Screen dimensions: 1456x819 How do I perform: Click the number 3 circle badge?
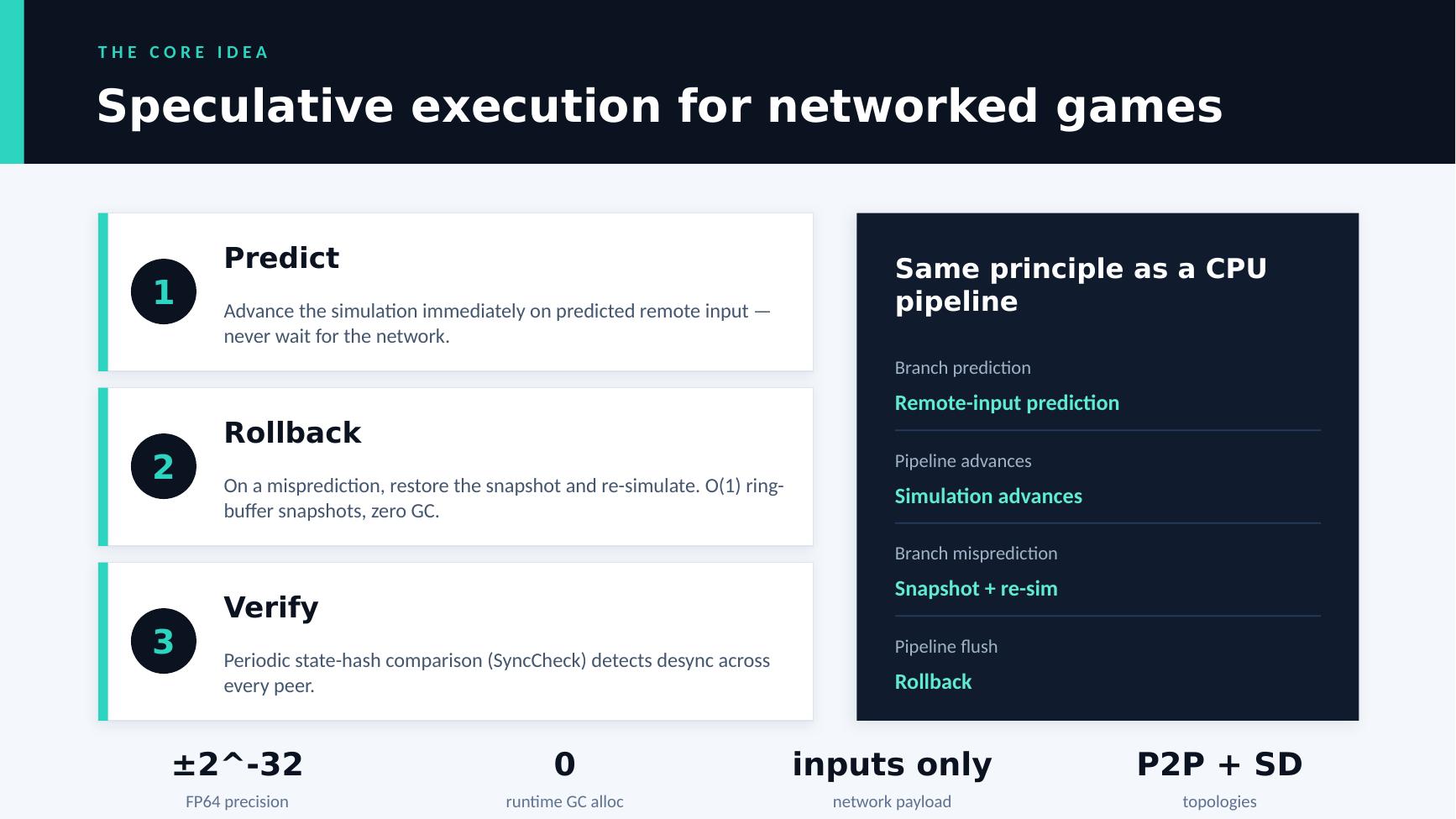pyautogui.click(x=164, y=641)
